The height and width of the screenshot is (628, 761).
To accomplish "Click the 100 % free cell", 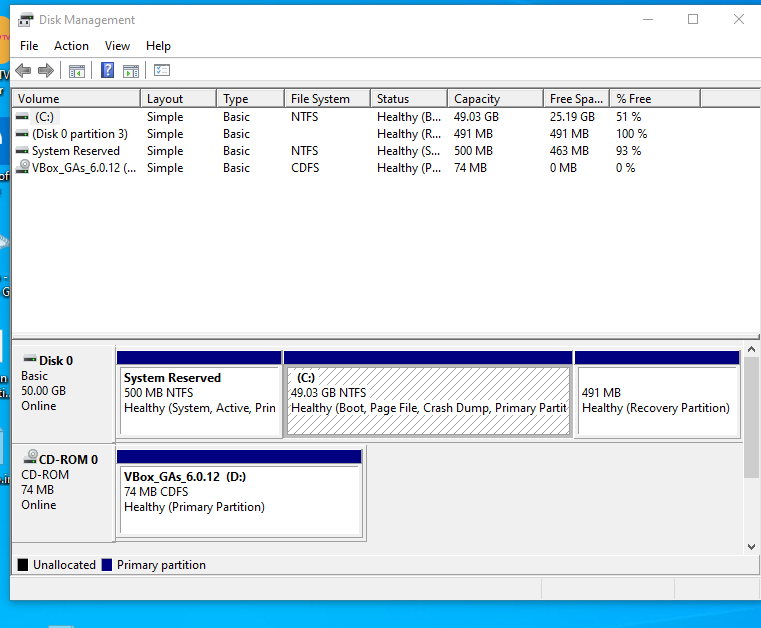I will (x=631, y=134).
